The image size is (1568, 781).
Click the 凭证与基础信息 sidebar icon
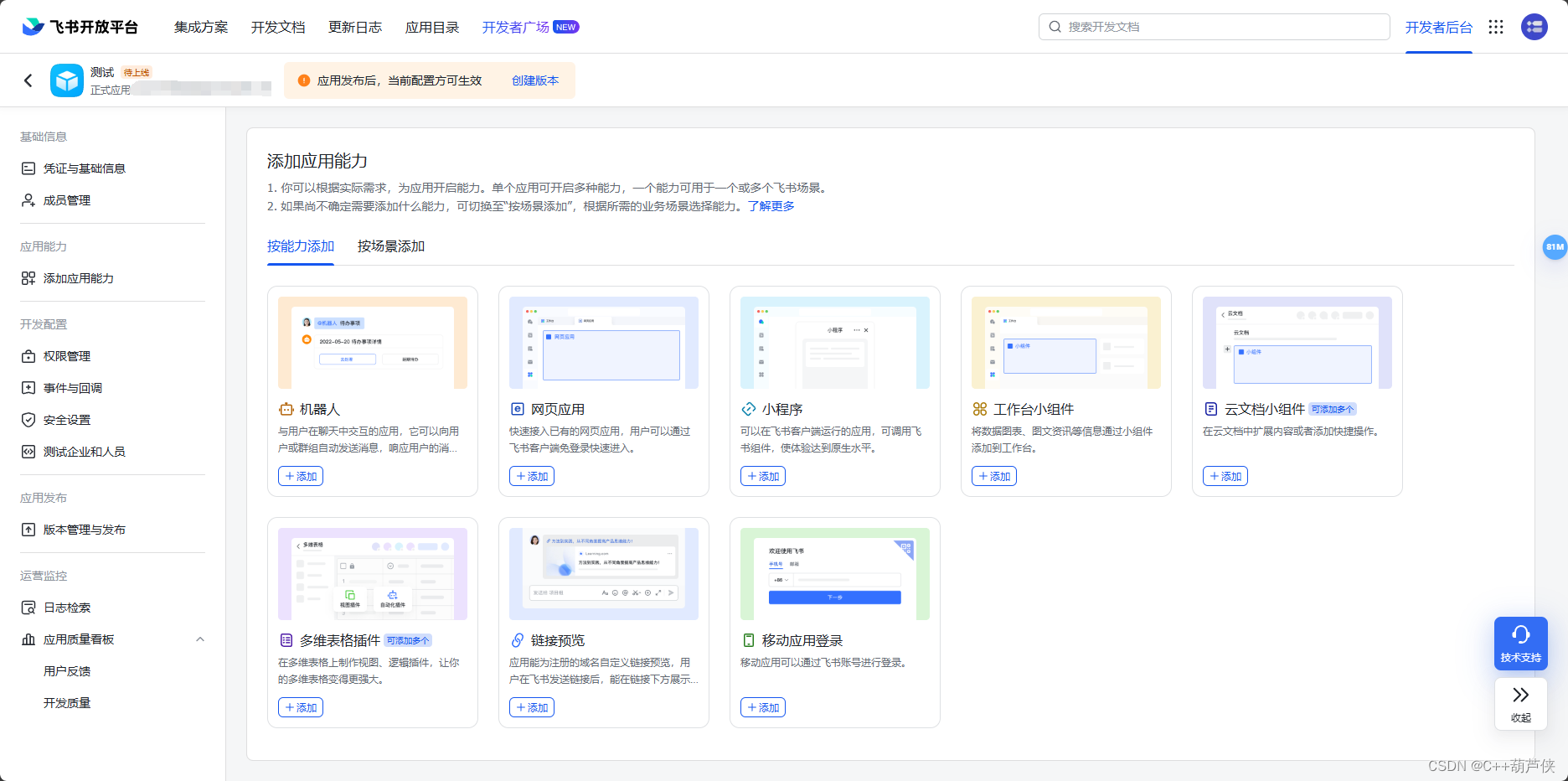click(28, 168)
